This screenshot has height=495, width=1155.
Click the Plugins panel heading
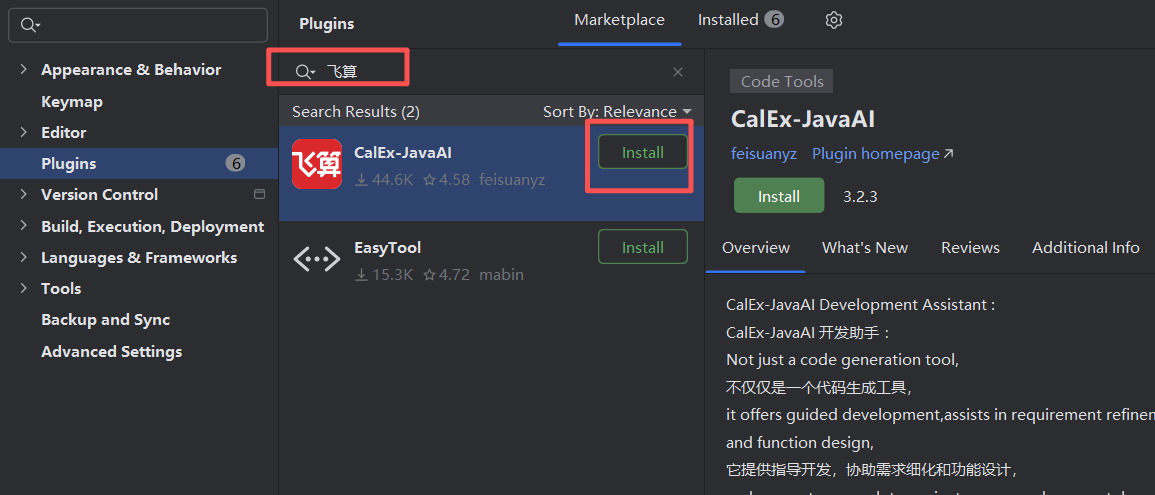click(326, 24)
